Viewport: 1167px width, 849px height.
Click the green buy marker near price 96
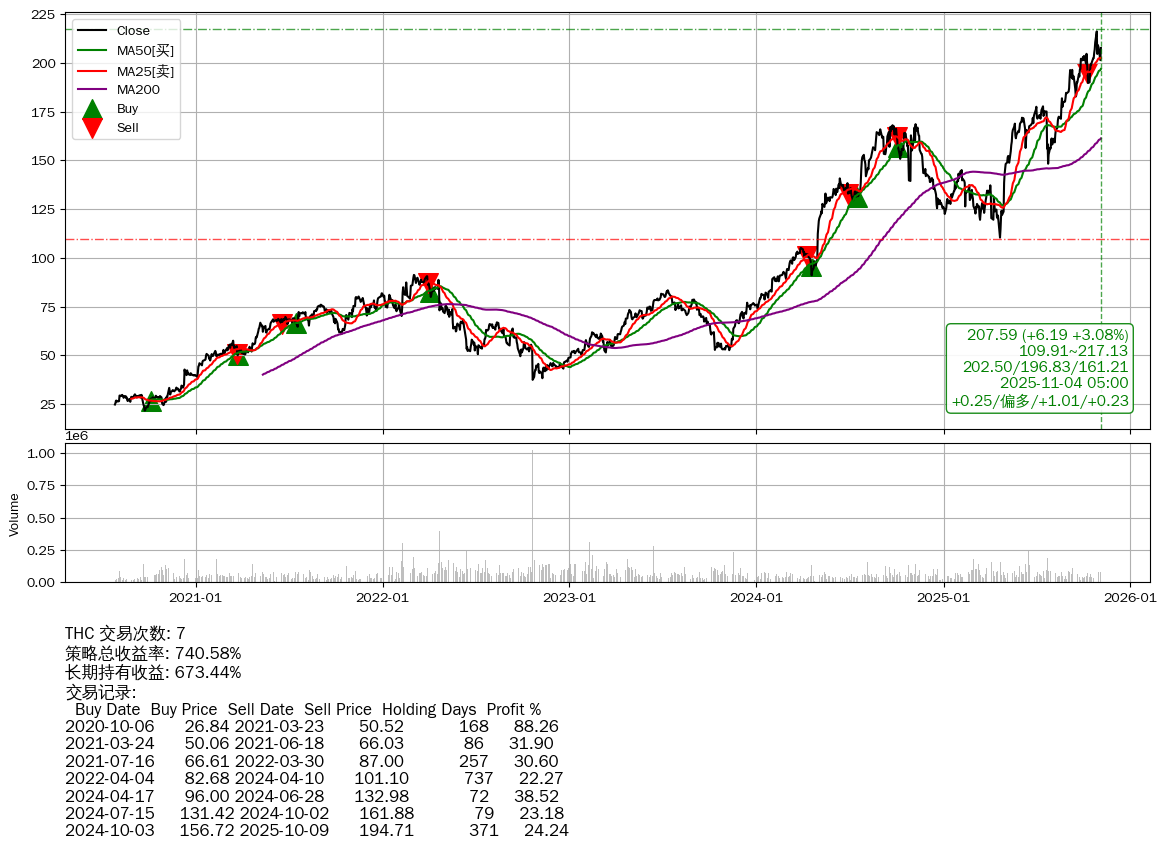(811, 266)
